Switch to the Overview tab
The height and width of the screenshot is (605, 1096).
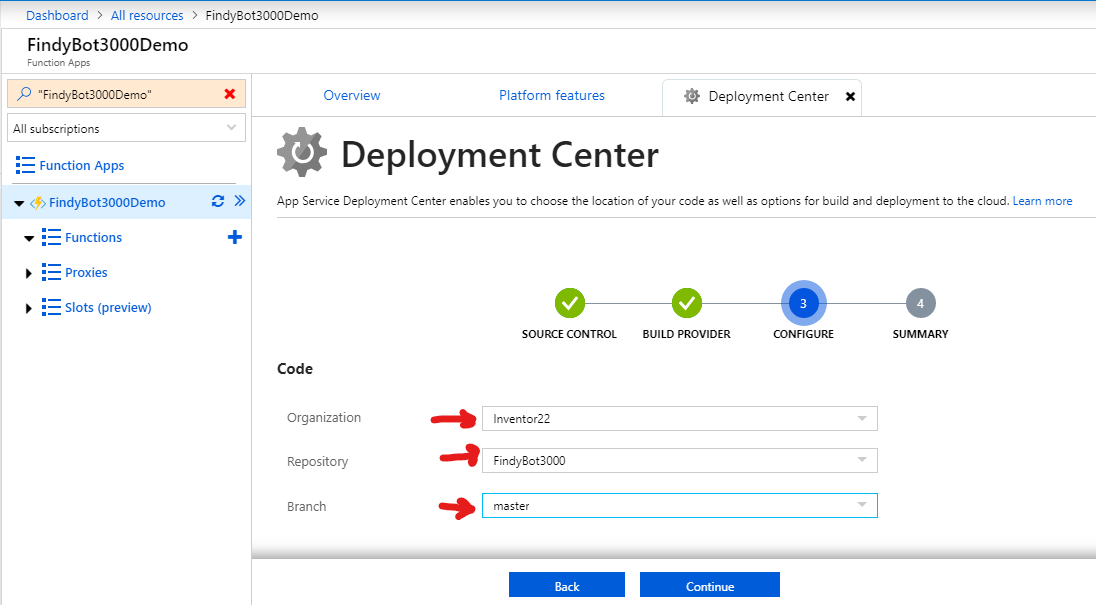(352, 96)
